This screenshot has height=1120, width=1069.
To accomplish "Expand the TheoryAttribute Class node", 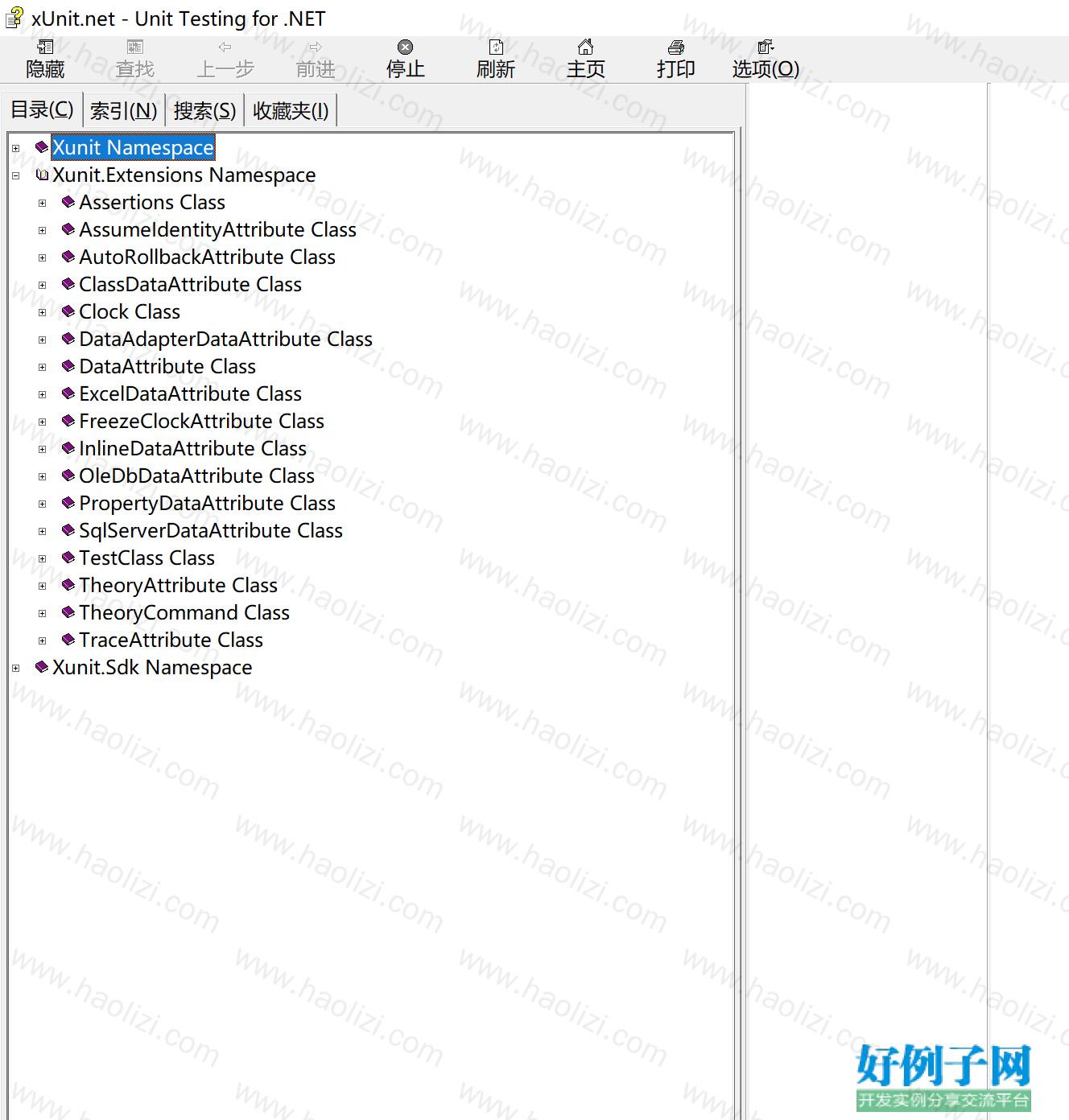I will tap(43, 587).
